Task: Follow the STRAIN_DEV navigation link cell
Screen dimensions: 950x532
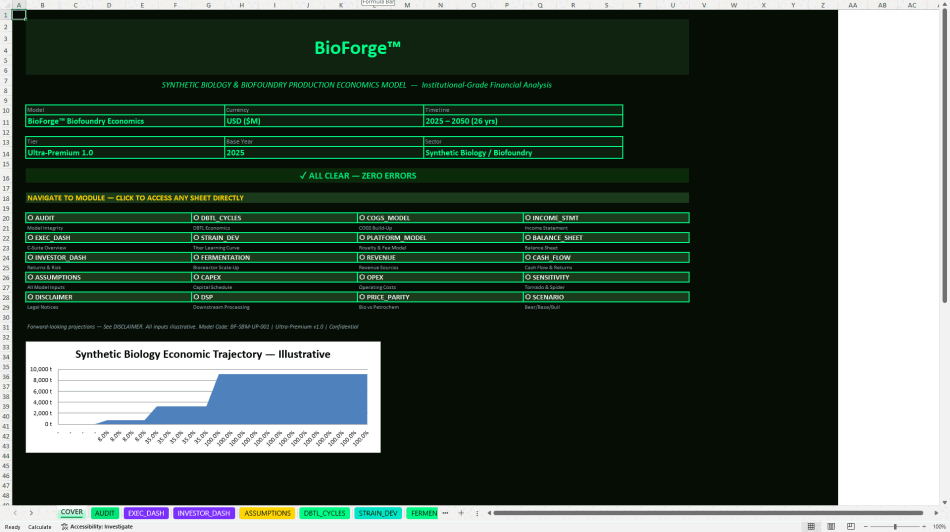Action: (274, 238)
